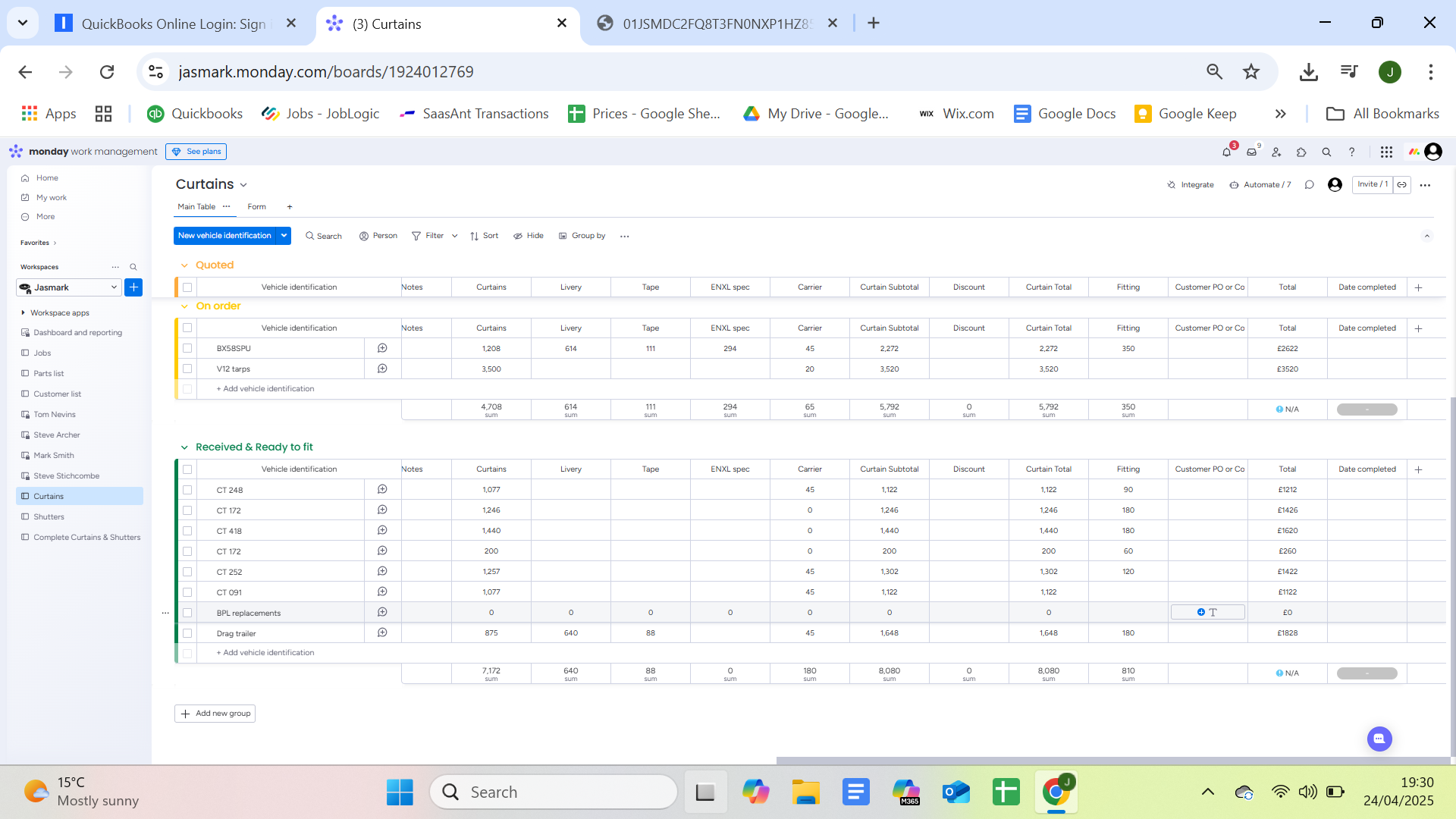Select the V12 tarps row checkbox
Image resolution: width=1456 pixels, height=819 pixels.
187,369
